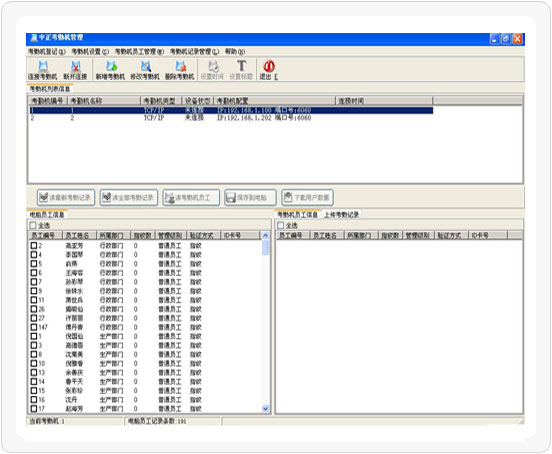
Task: Click the employee list scrollbar down arrow
Action: point(265,409)
